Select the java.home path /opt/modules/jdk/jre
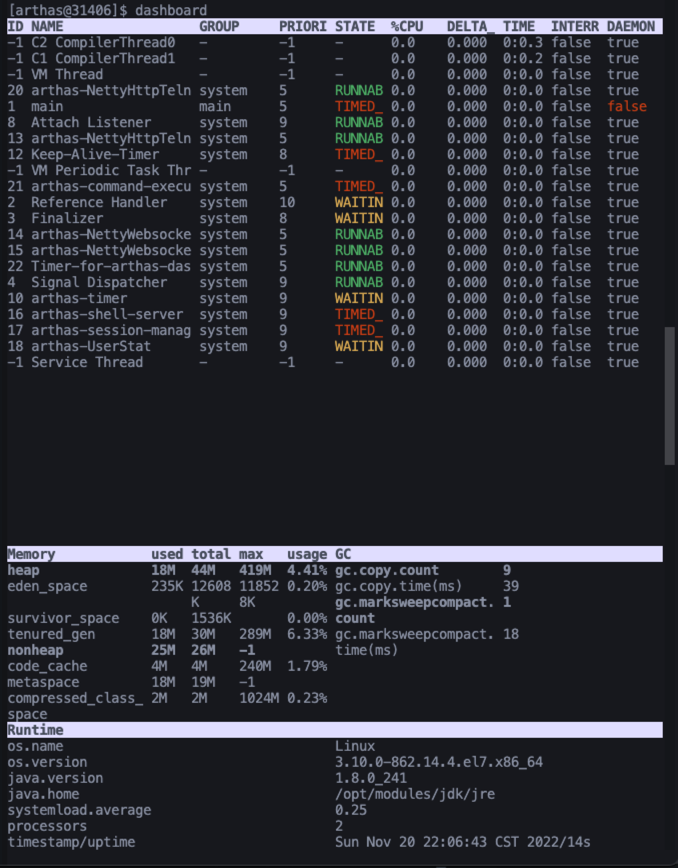The height and width of the screenshot is (868, 678). 415,794
